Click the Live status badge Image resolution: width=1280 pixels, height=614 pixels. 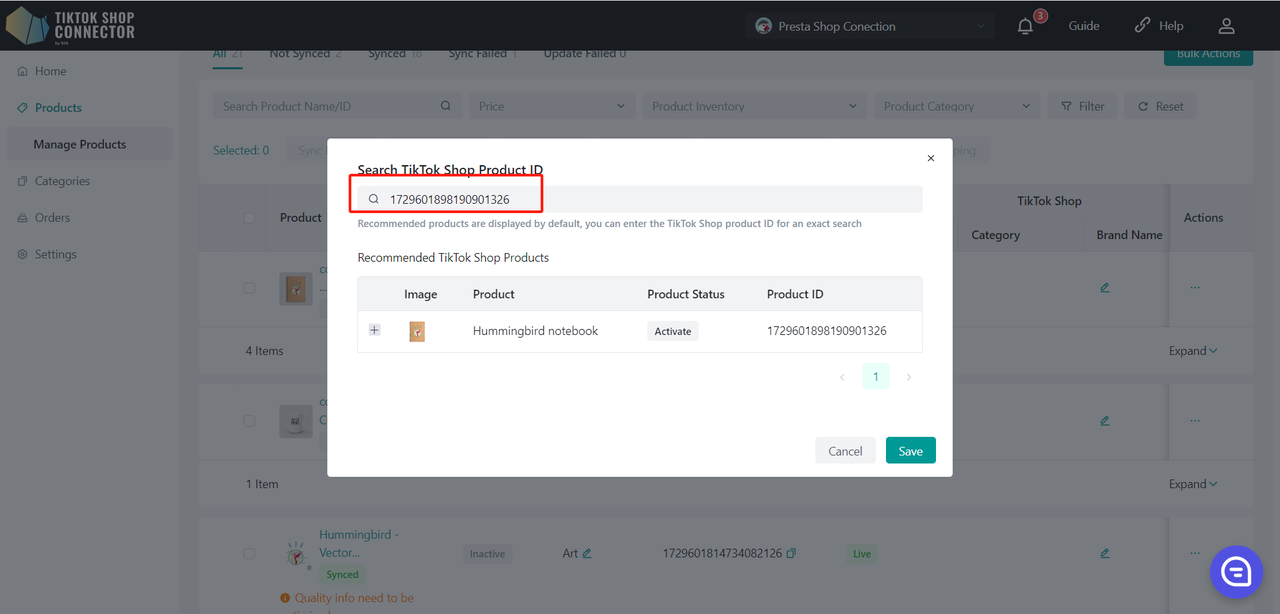click(862, 553)
